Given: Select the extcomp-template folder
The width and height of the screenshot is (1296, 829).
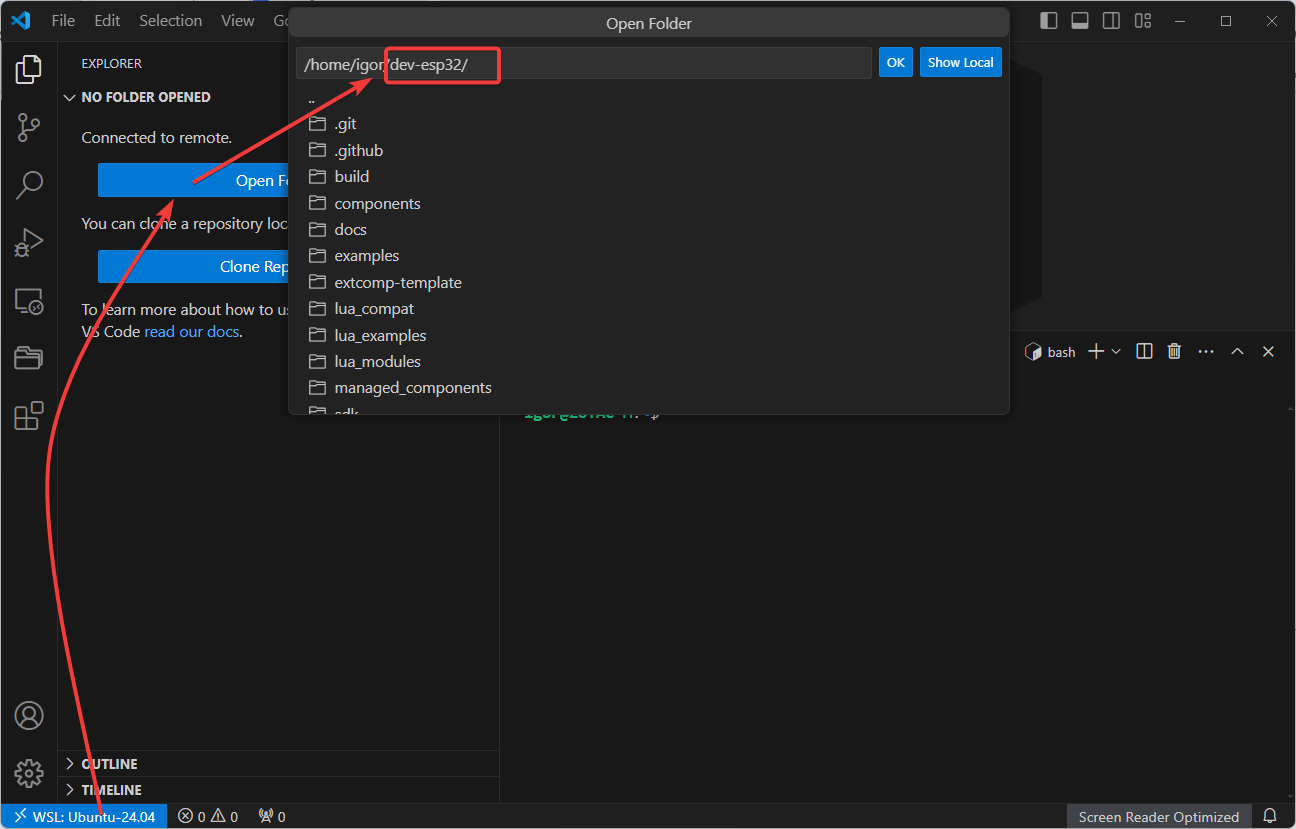Looking at the screenshot, I should (648, 282).
